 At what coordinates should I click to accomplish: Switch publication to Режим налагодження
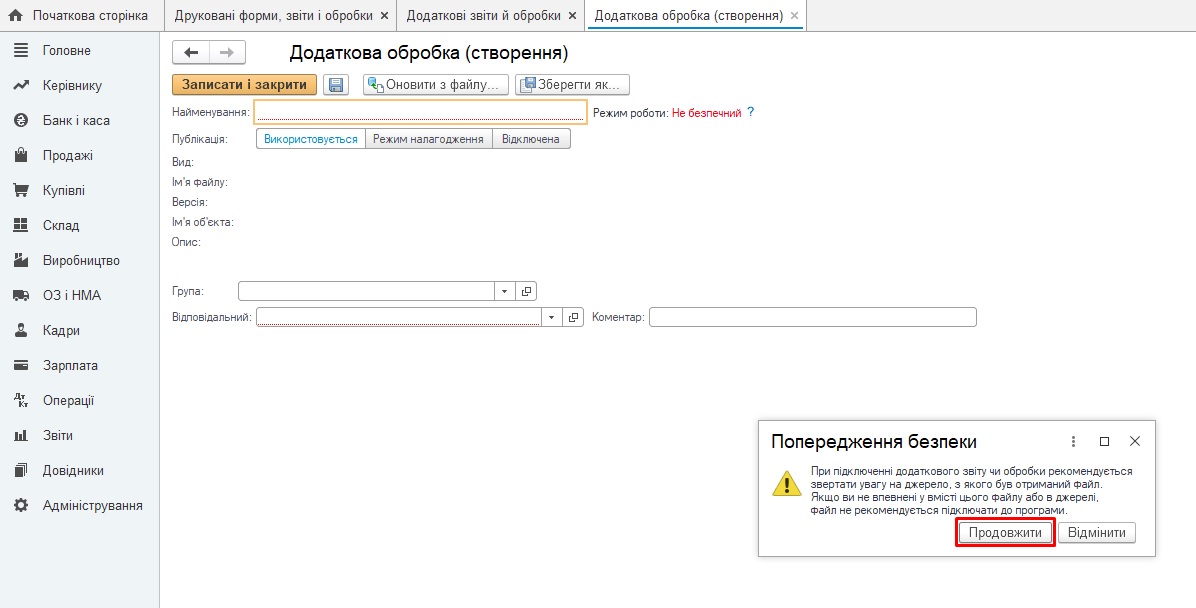click(x=428, y=139)
